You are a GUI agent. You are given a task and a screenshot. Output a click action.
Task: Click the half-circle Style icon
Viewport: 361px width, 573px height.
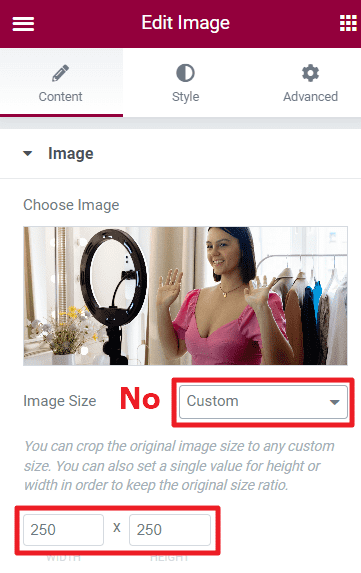185,73
